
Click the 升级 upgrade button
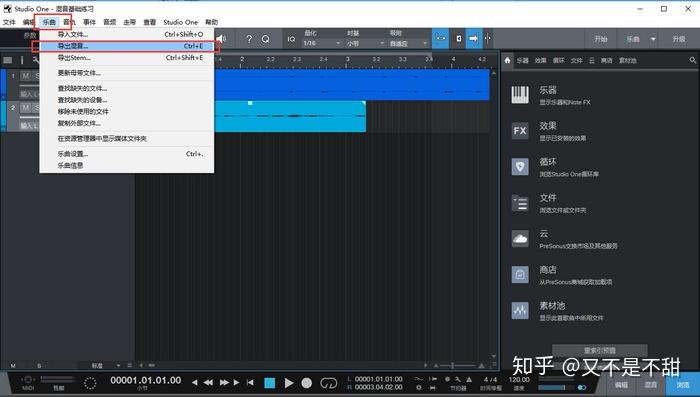pos(679,39)
